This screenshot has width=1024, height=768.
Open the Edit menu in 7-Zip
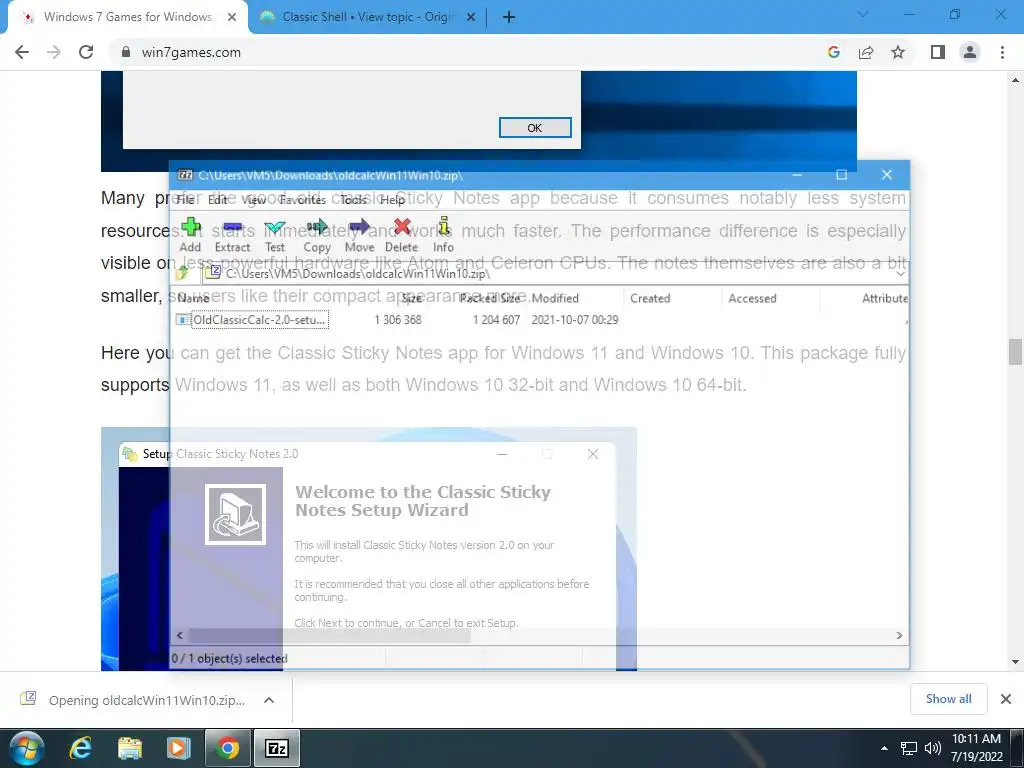[217, 200]
